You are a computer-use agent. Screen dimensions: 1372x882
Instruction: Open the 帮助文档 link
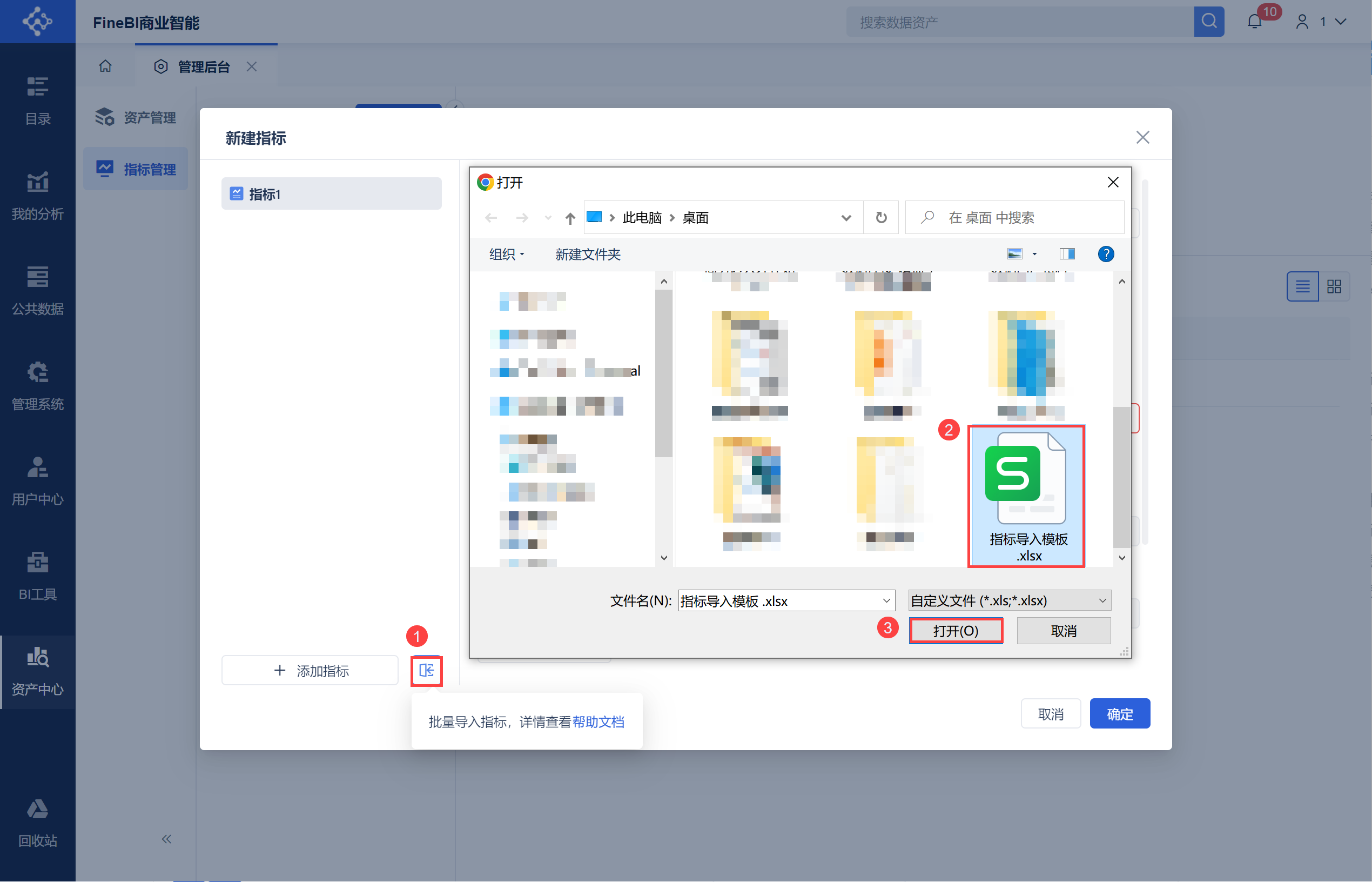[598, 721]
